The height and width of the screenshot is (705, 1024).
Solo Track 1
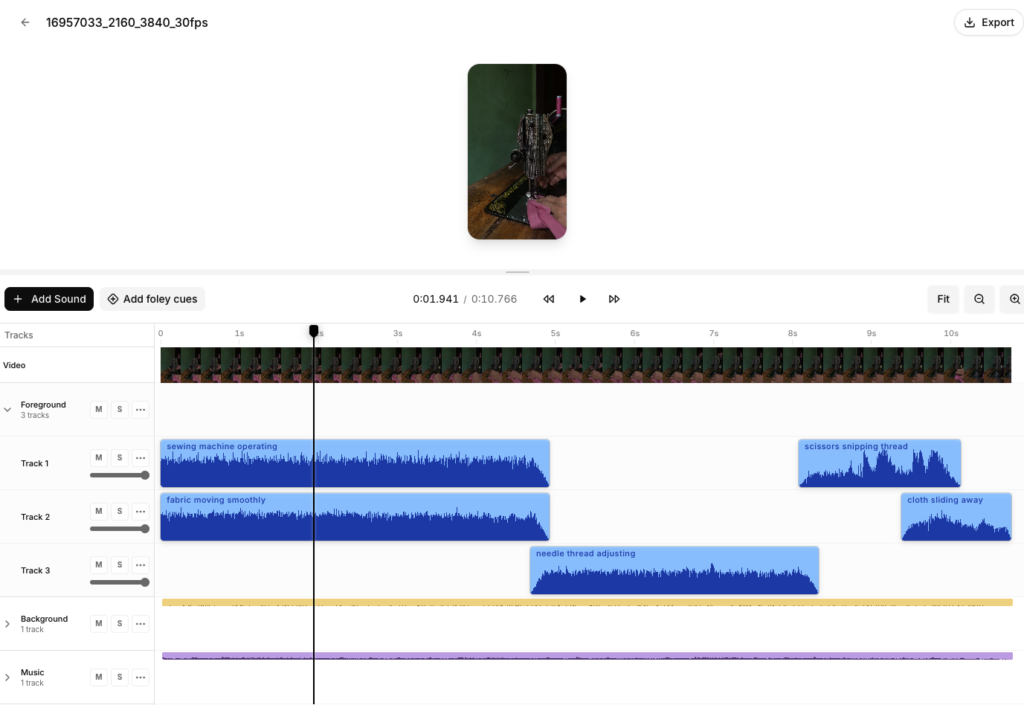120,458
